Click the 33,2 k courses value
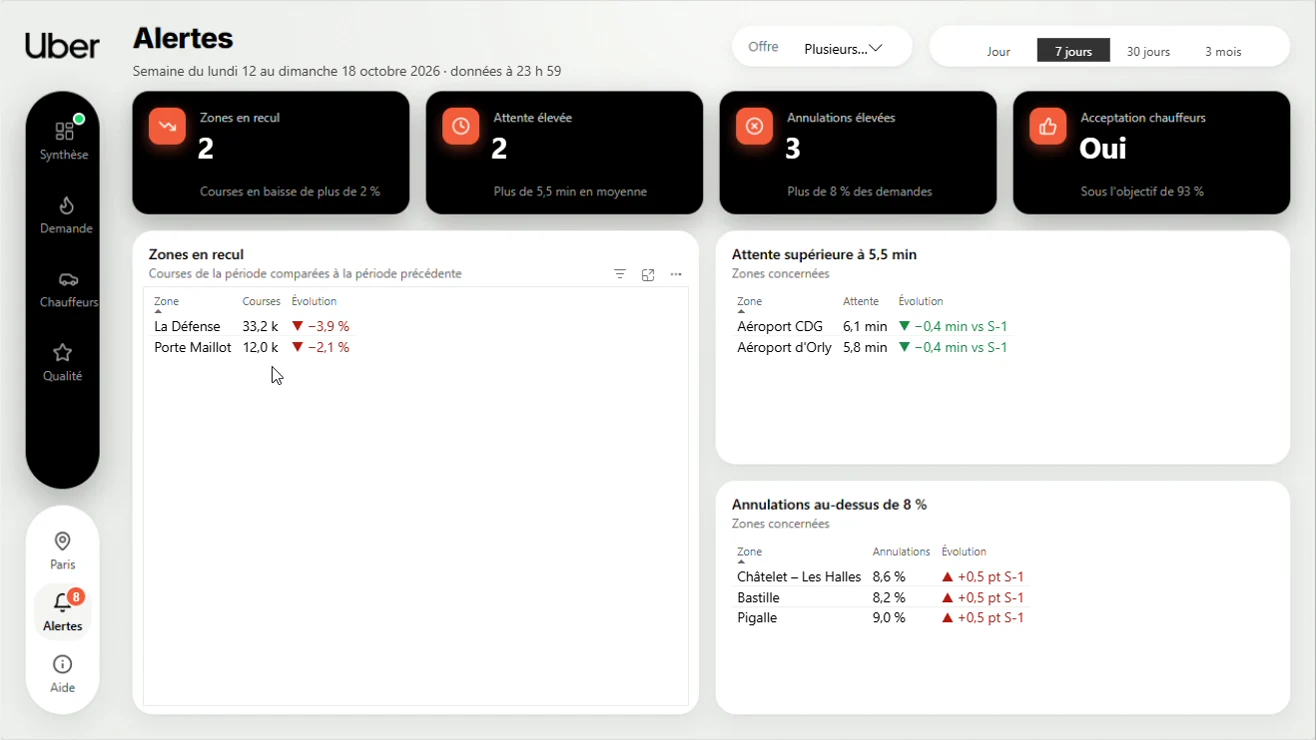This screenshot has height=740, width=1316. pos(260,326)
